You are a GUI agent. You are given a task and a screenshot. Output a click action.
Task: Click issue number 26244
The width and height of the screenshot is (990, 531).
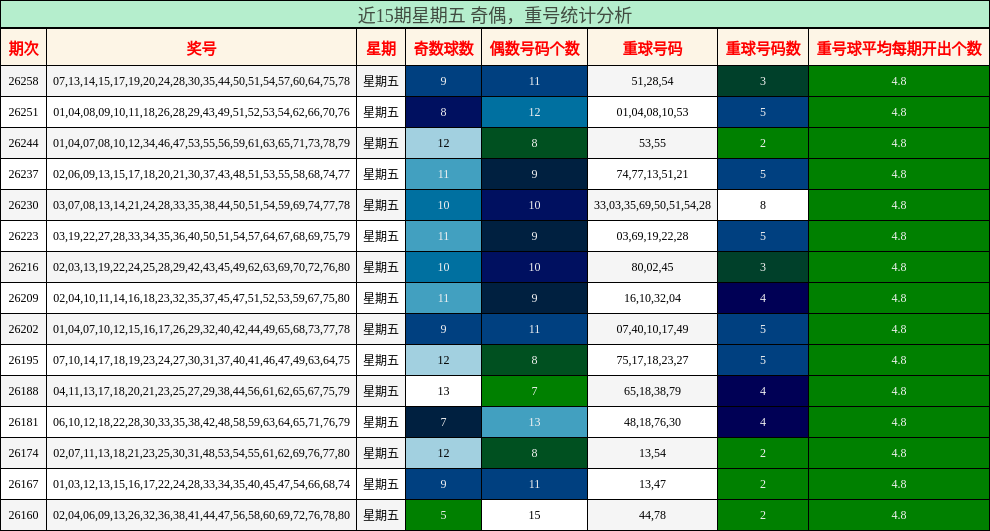pyautogui.click(x=23, y=143)
